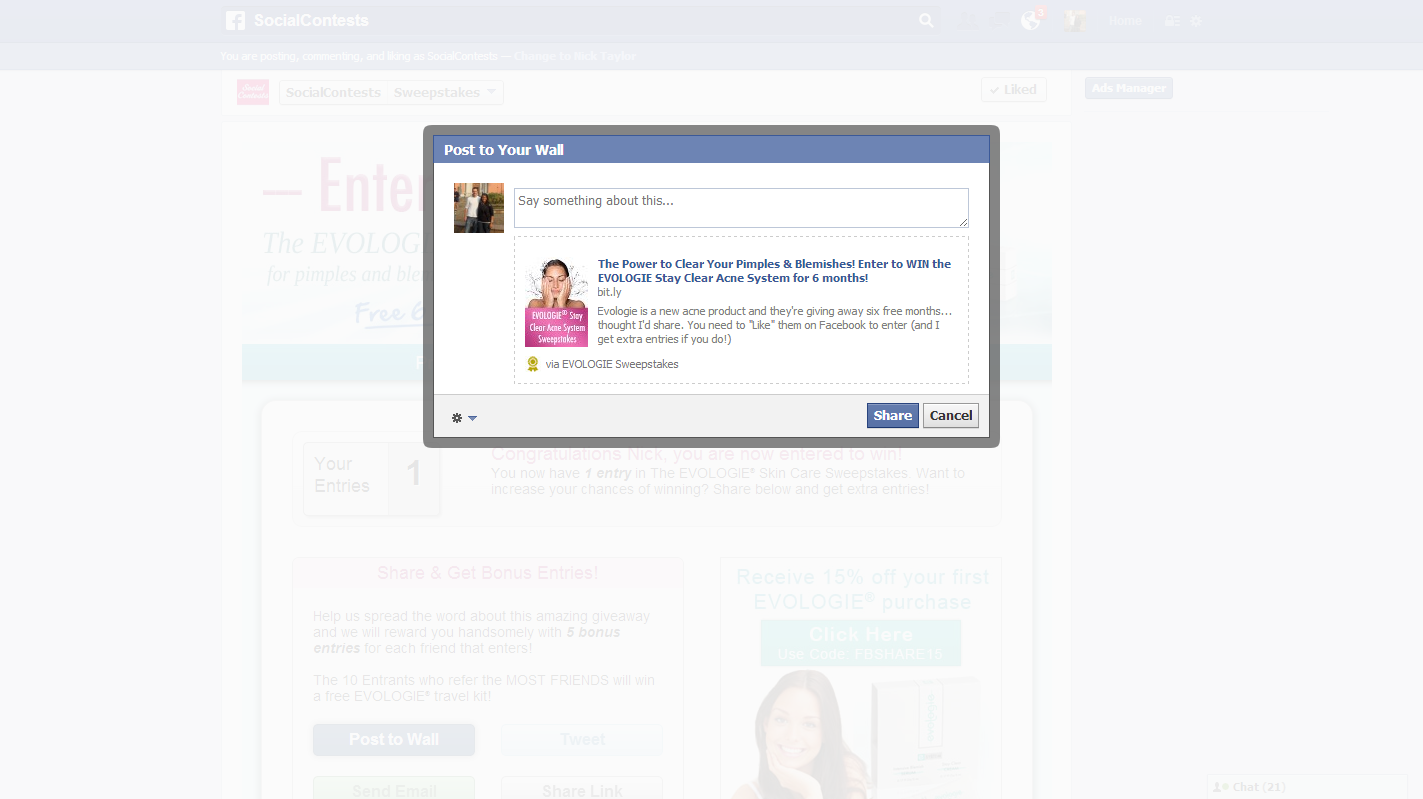The height and width of the screenshot is (799, 1423).
Task: Open the privacy shortcuts lock icon
Action: [x=1172, y=21]
